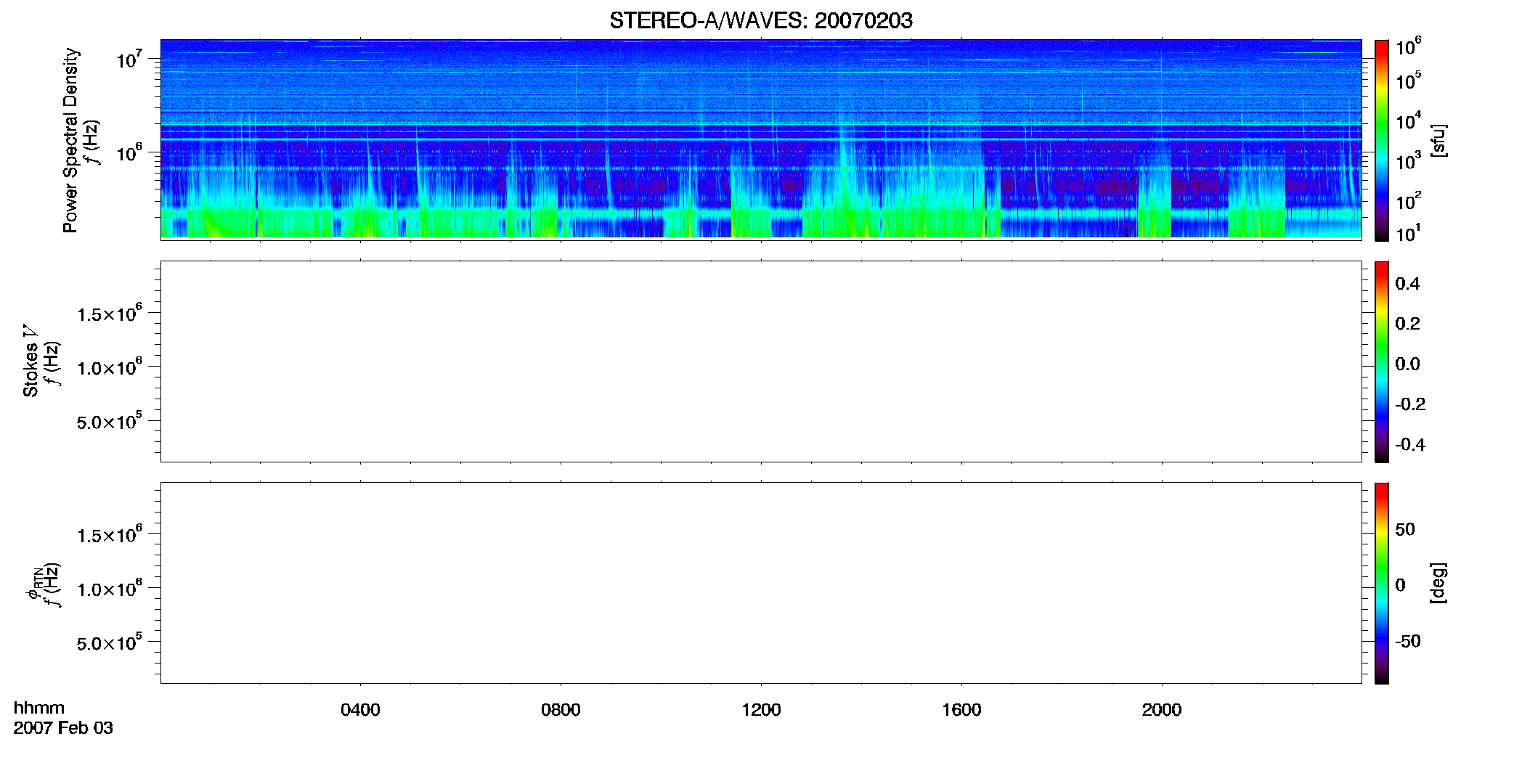
Task: Click the 2007 Feb 03 date label
Action: (x=63, y=728)
